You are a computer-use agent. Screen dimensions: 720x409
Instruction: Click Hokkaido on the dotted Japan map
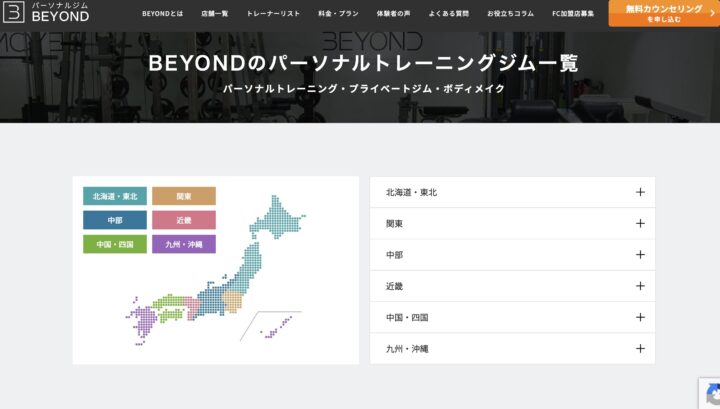(278, 218)
